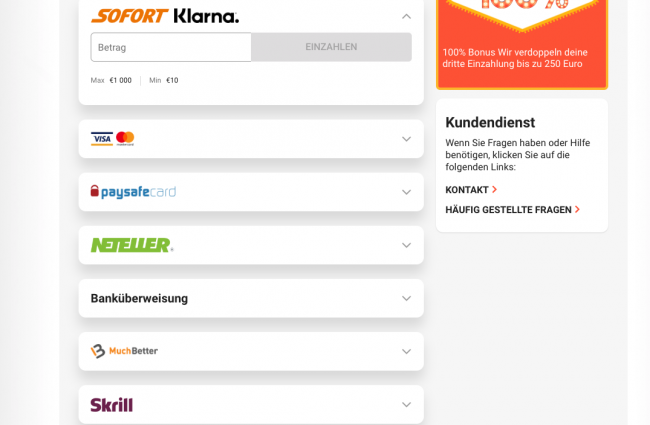Expand the paysafecard payment option
650x425 pixels.
[406, 192]
